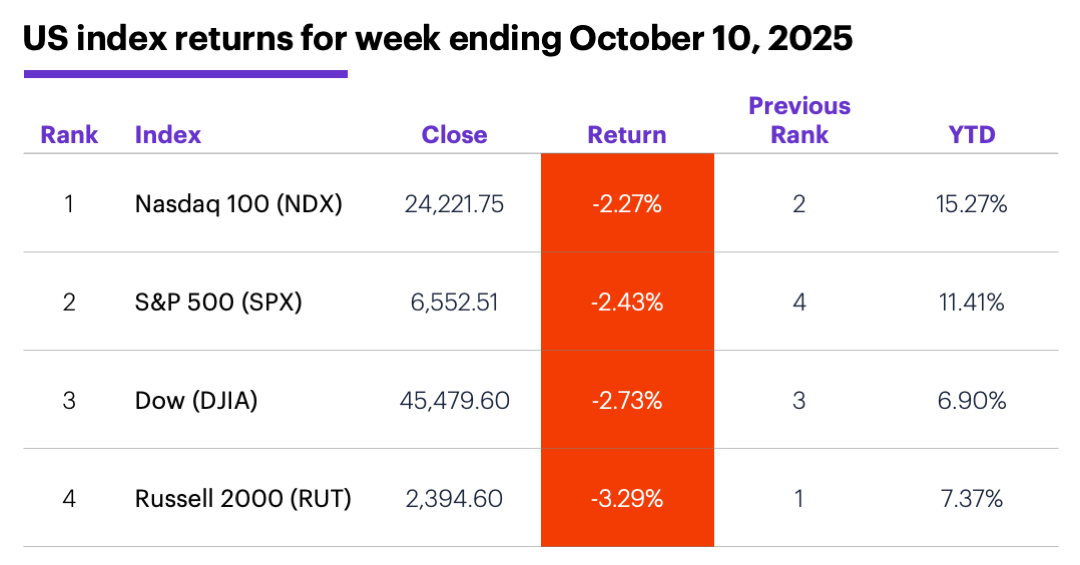Click the US index returns title
This screenshot has height=565, width=1080.
click(437, 38)
